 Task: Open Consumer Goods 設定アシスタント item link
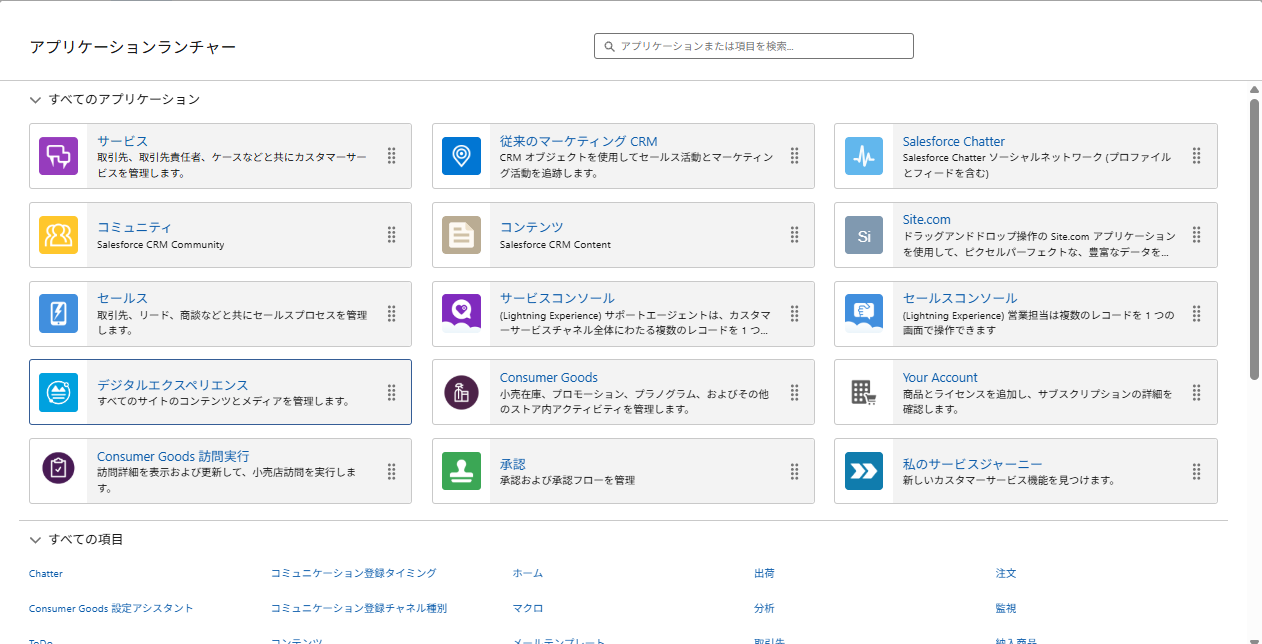[x=111, y=608]
